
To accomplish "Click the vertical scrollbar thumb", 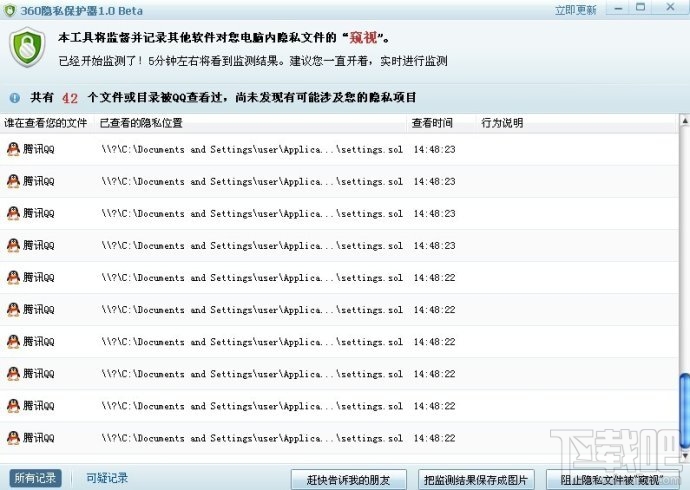I will pyautogui.click(x=684, y=411).
